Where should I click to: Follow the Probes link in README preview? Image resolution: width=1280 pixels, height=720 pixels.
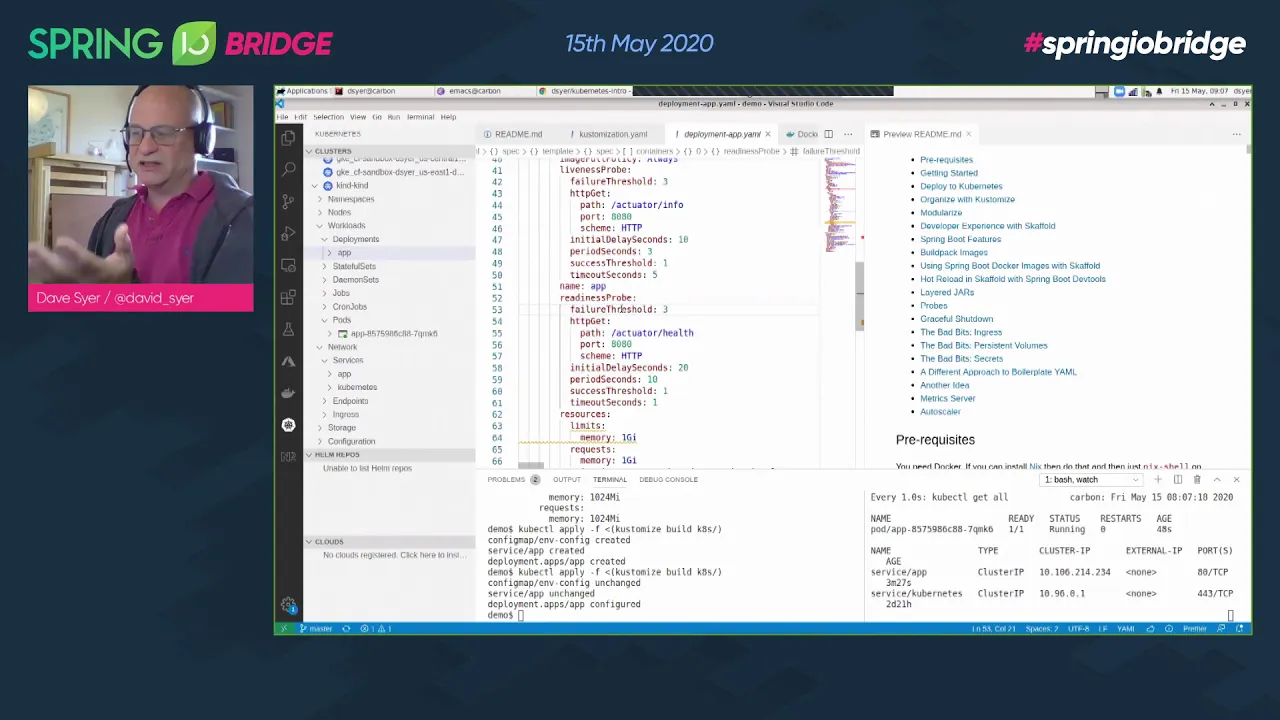[934, 306]
